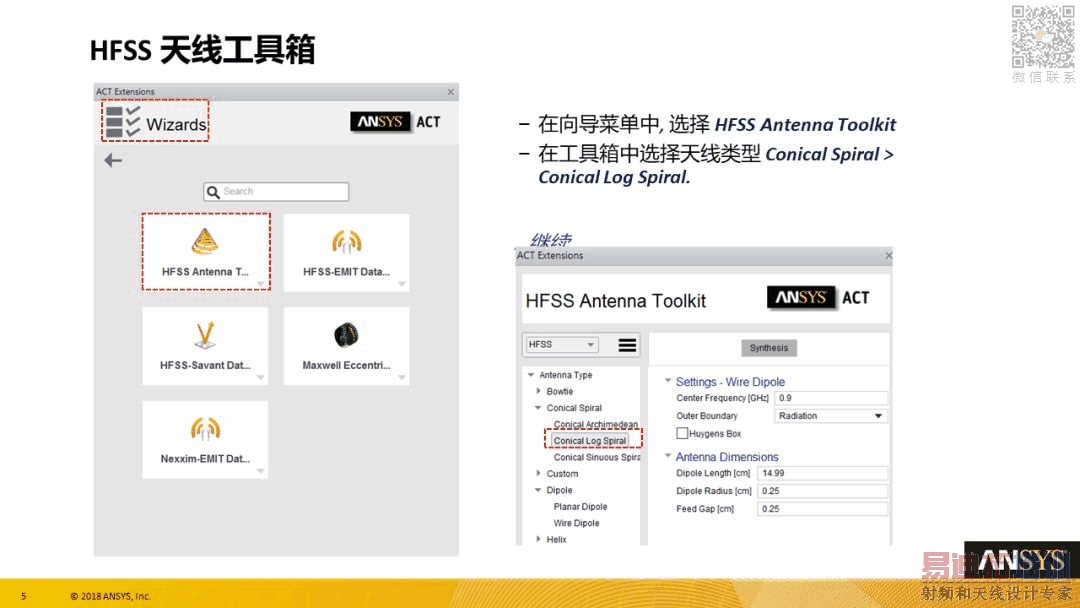
Task: Open Maxwell Eccentricity wizard icon
Action: [346, 335]
